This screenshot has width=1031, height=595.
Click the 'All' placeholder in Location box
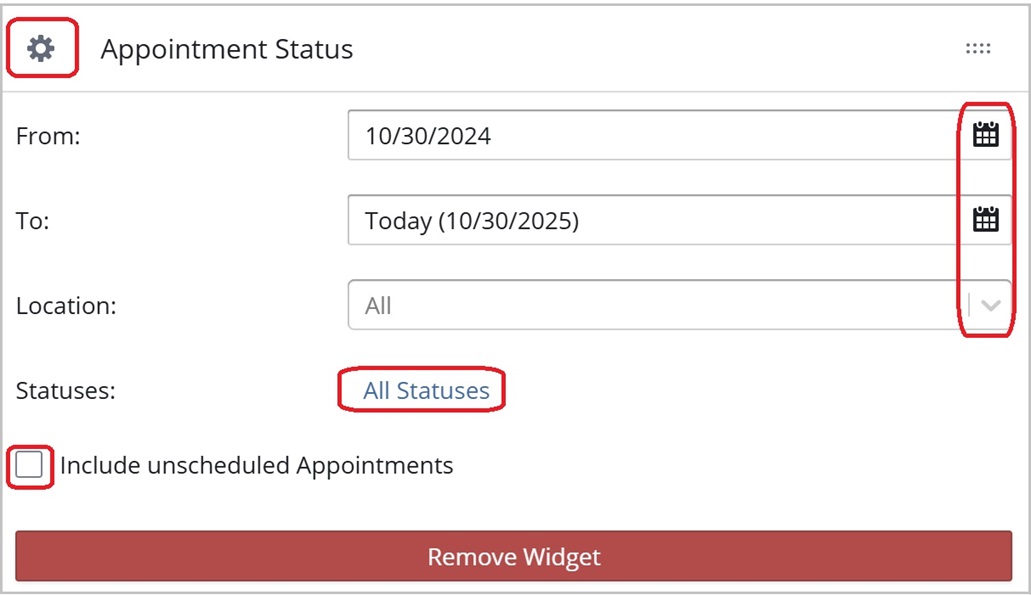click(x=378, y=306)
